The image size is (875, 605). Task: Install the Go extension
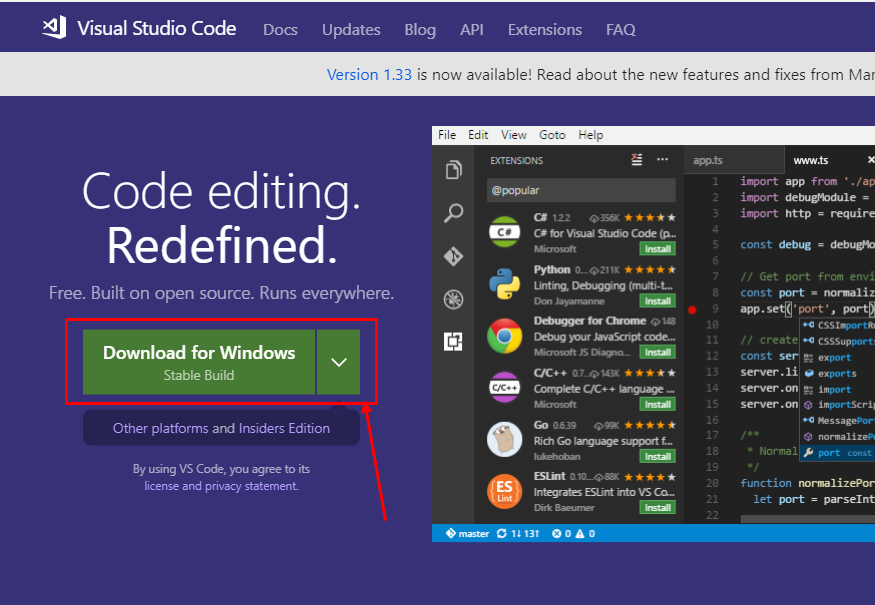(x=657, y=456)
